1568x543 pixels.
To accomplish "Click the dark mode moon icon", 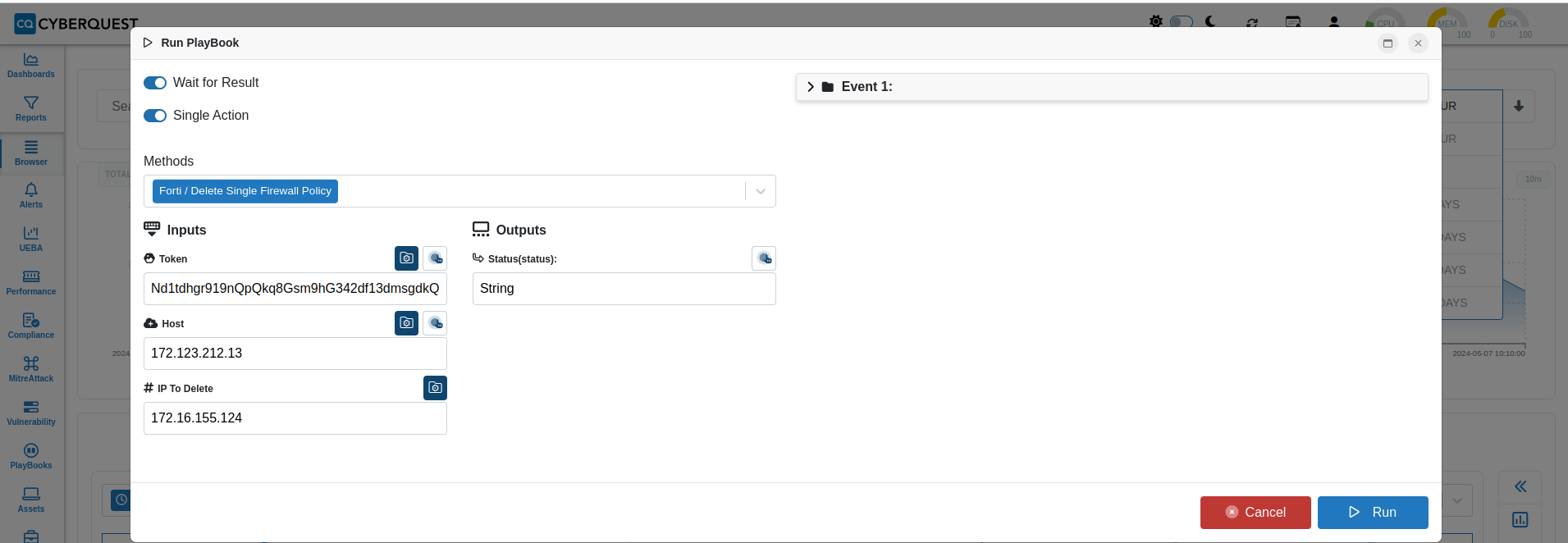I will coord(1210,21).
